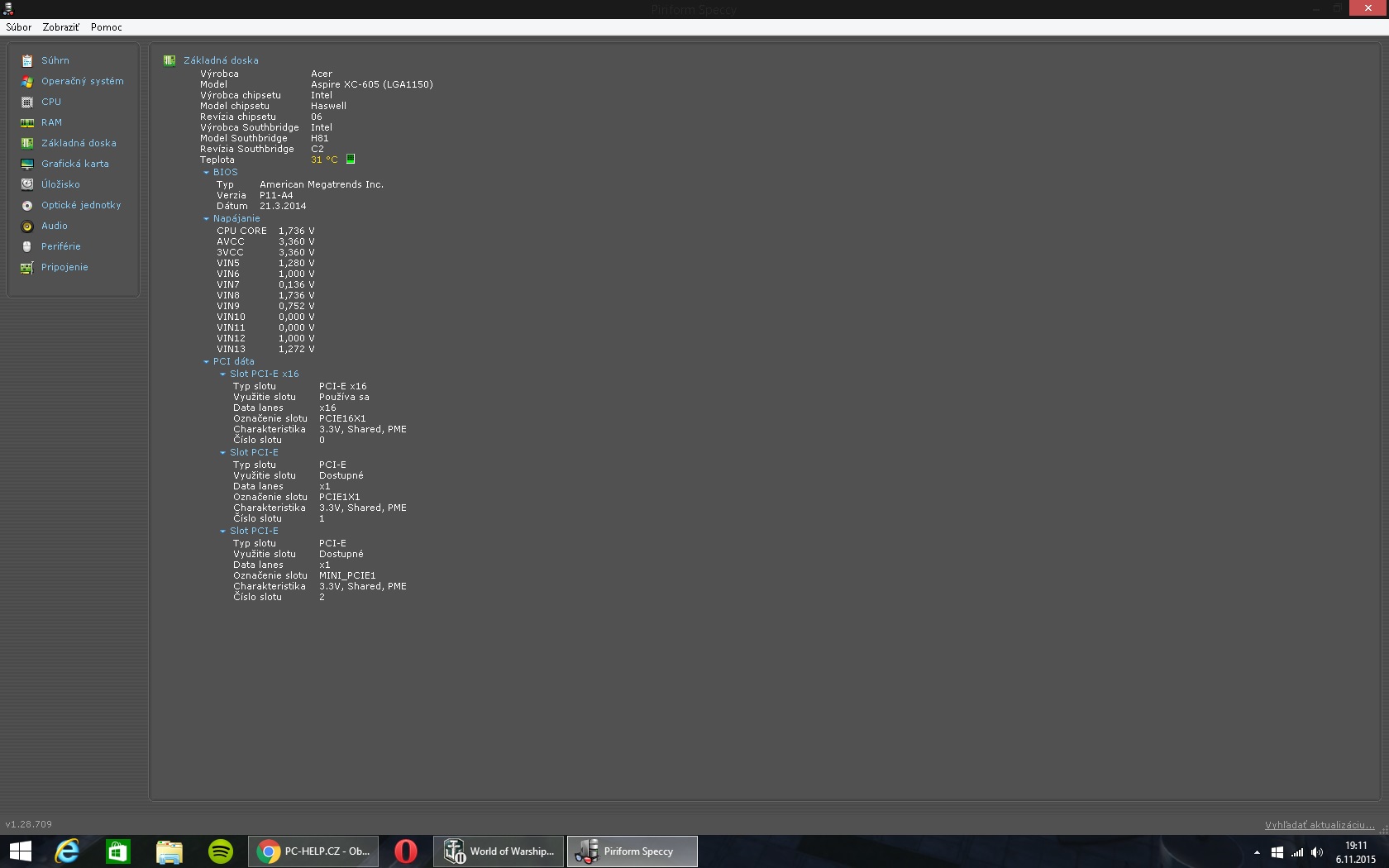
Task: Open Spotify from the taskbar
Action: point(221,851)
